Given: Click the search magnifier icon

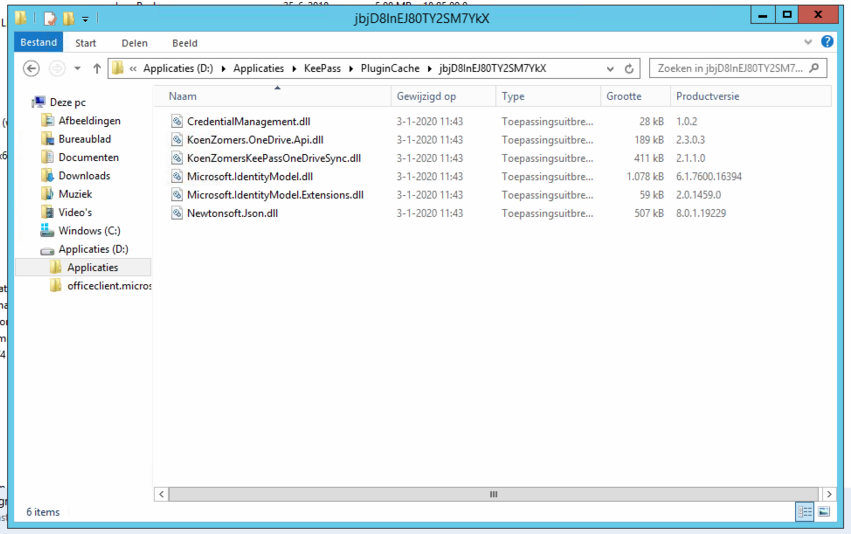Looking at the screenshot, I should 814,68.
